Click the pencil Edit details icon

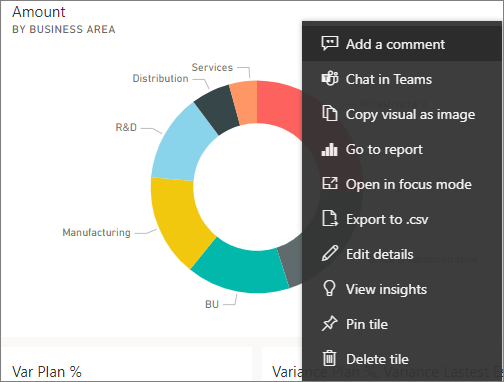[x=330, y=253]
